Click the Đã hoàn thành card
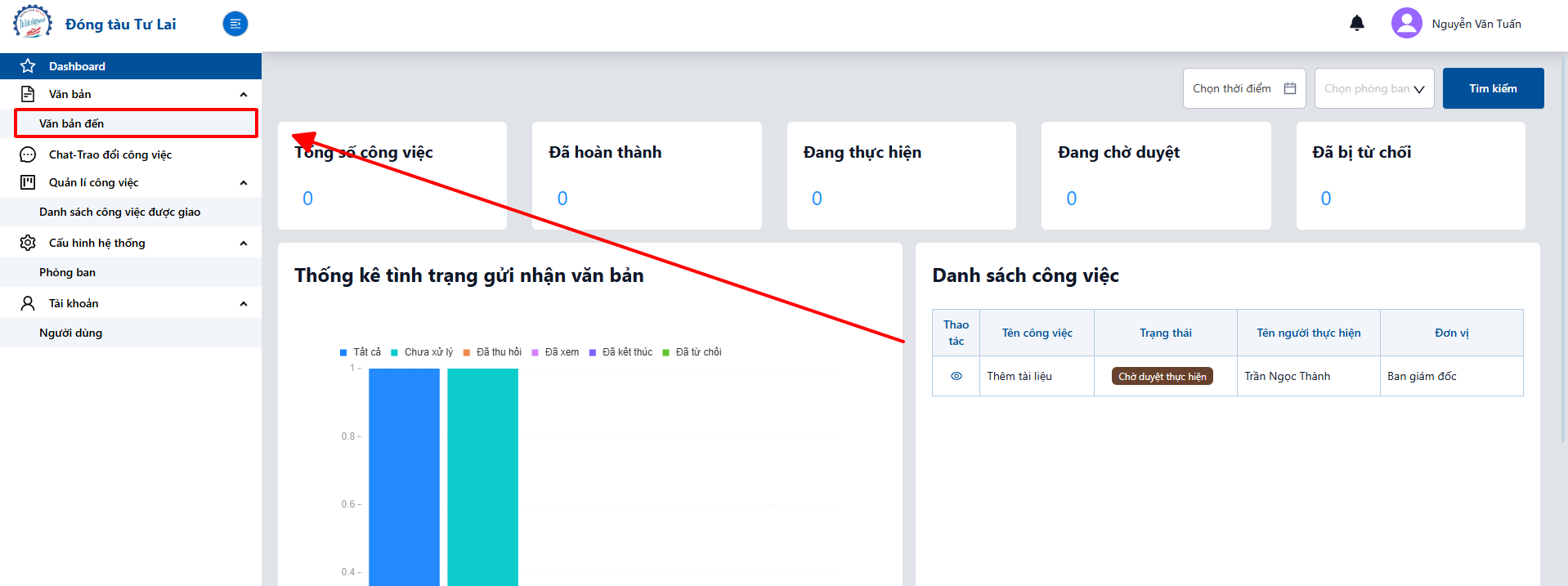Image resolution: width=1568 pixels, height=586 pixels. point(647,176)
